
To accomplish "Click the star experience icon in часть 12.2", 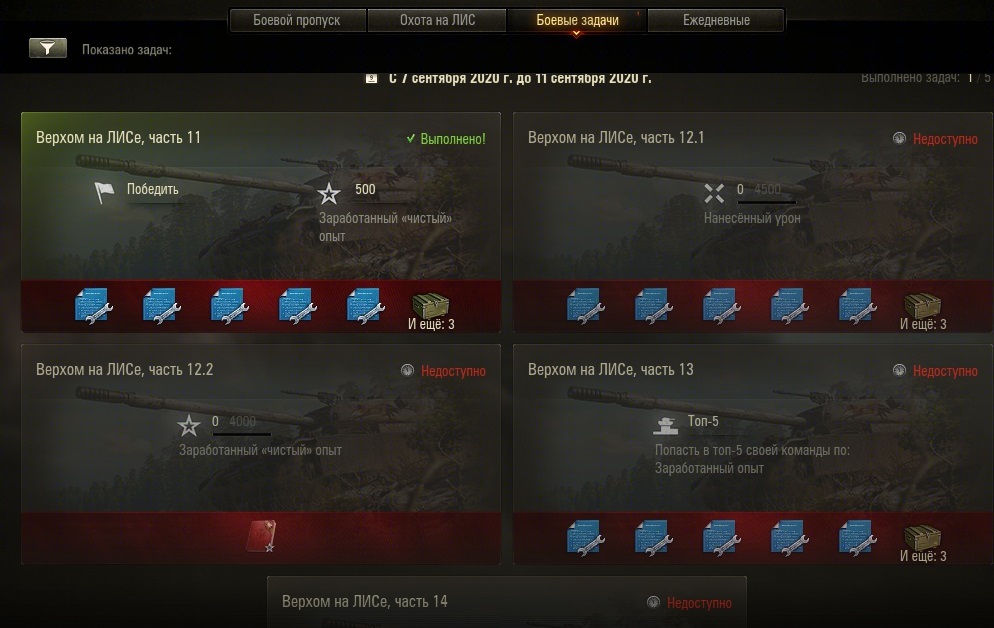I will pos(189,425).
